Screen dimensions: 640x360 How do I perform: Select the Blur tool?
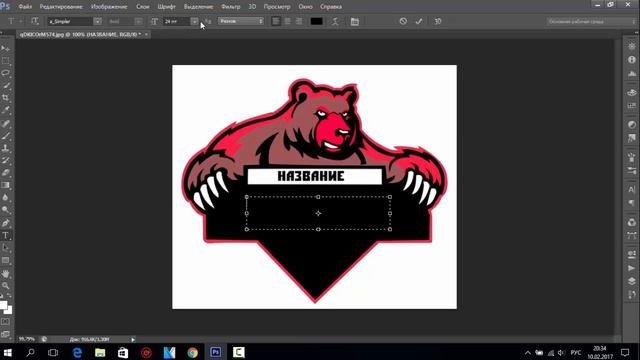pos(6,197)
